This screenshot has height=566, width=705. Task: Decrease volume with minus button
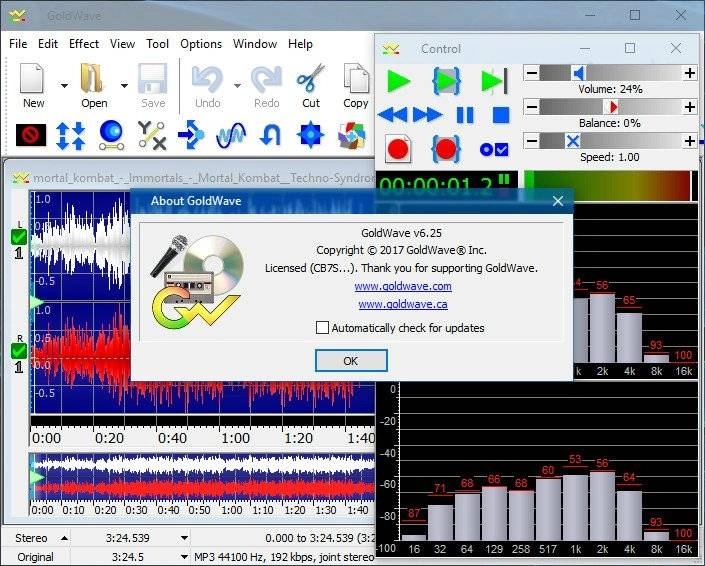531,73
